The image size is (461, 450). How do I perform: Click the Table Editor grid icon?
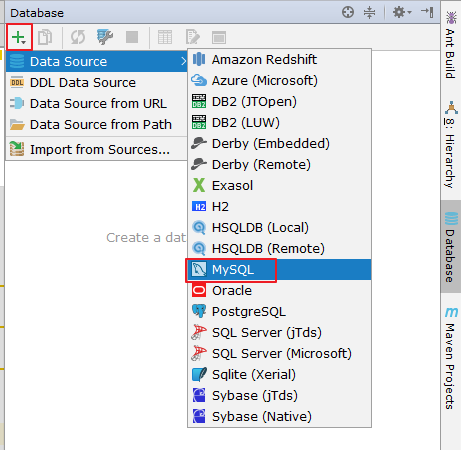tap(165, 37)
